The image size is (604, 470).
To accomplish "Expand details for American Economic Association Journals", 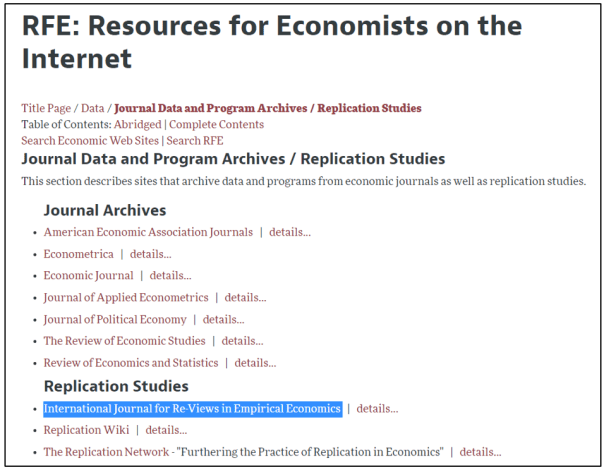I will click(291, 232).
